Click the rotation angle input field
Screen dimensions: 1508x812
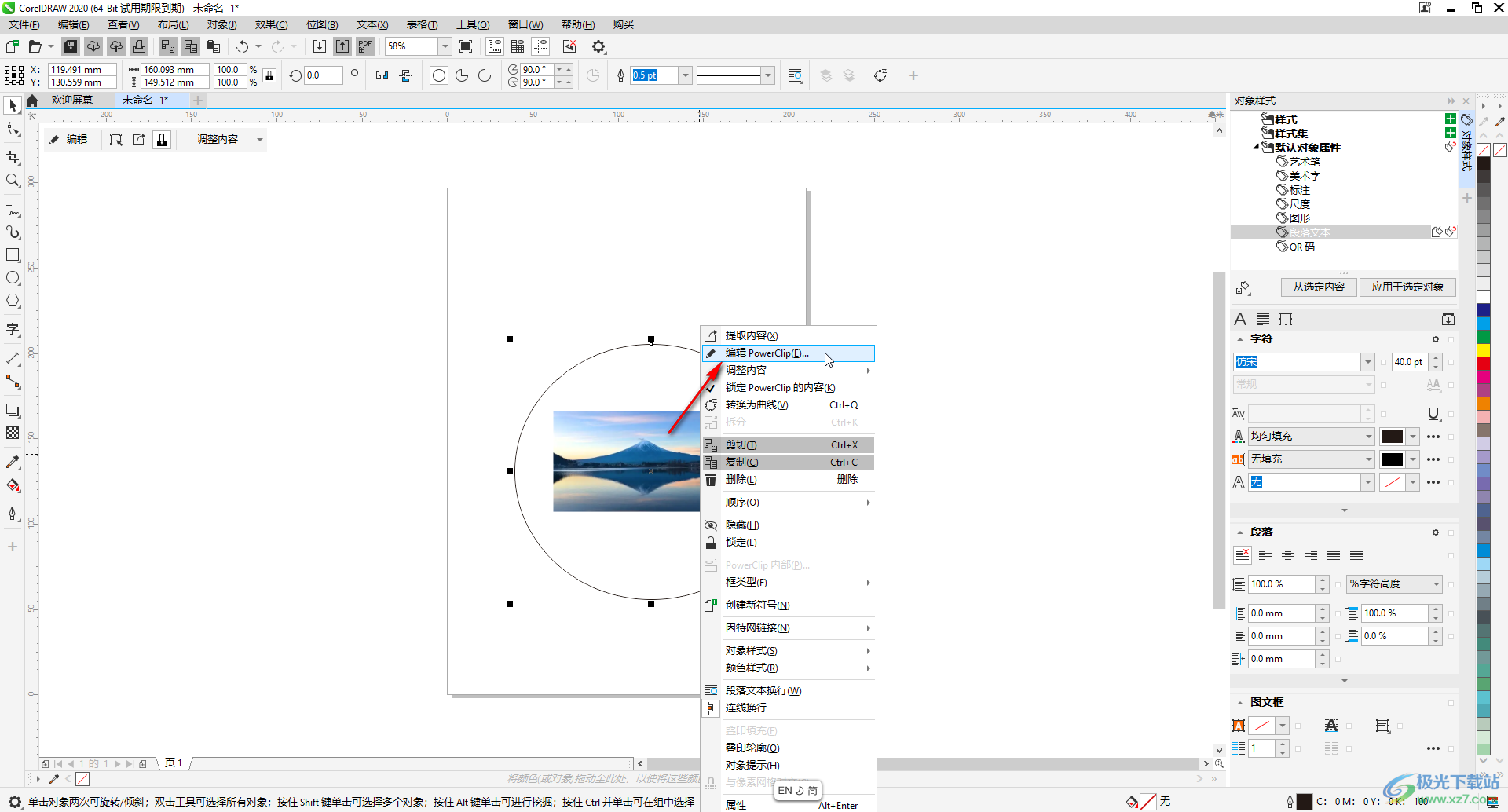324,75
